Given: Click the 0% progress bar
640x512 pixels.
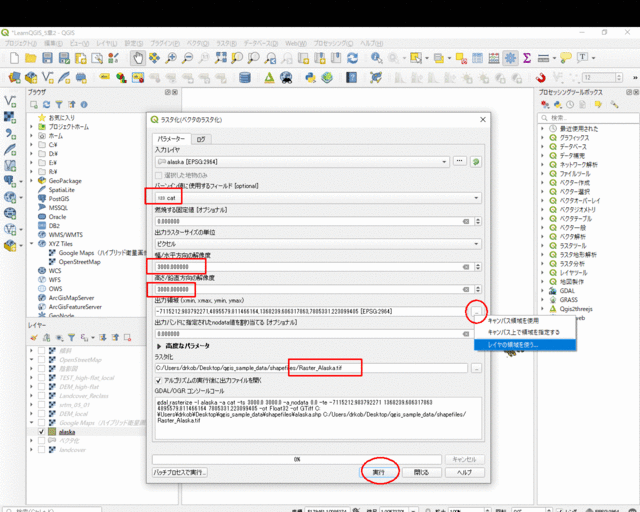Looking at the screenshot, I should 297,459.
